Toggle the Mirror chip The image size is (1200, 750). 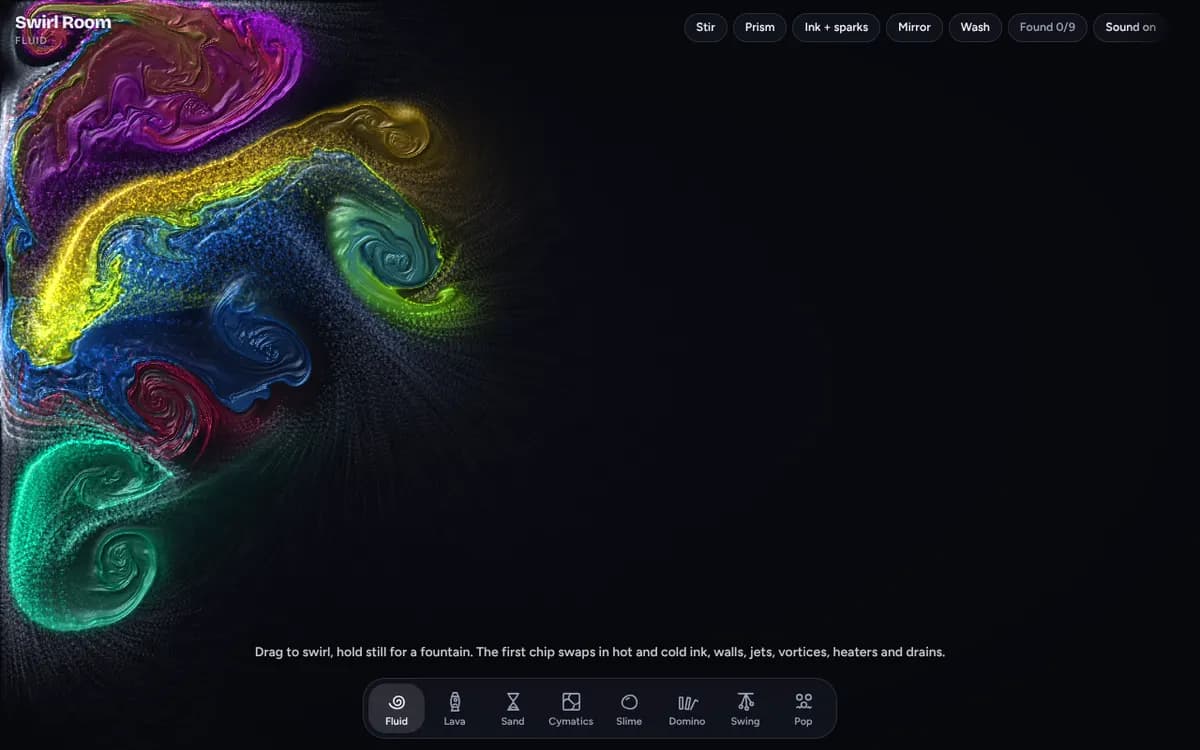[914, 27]
